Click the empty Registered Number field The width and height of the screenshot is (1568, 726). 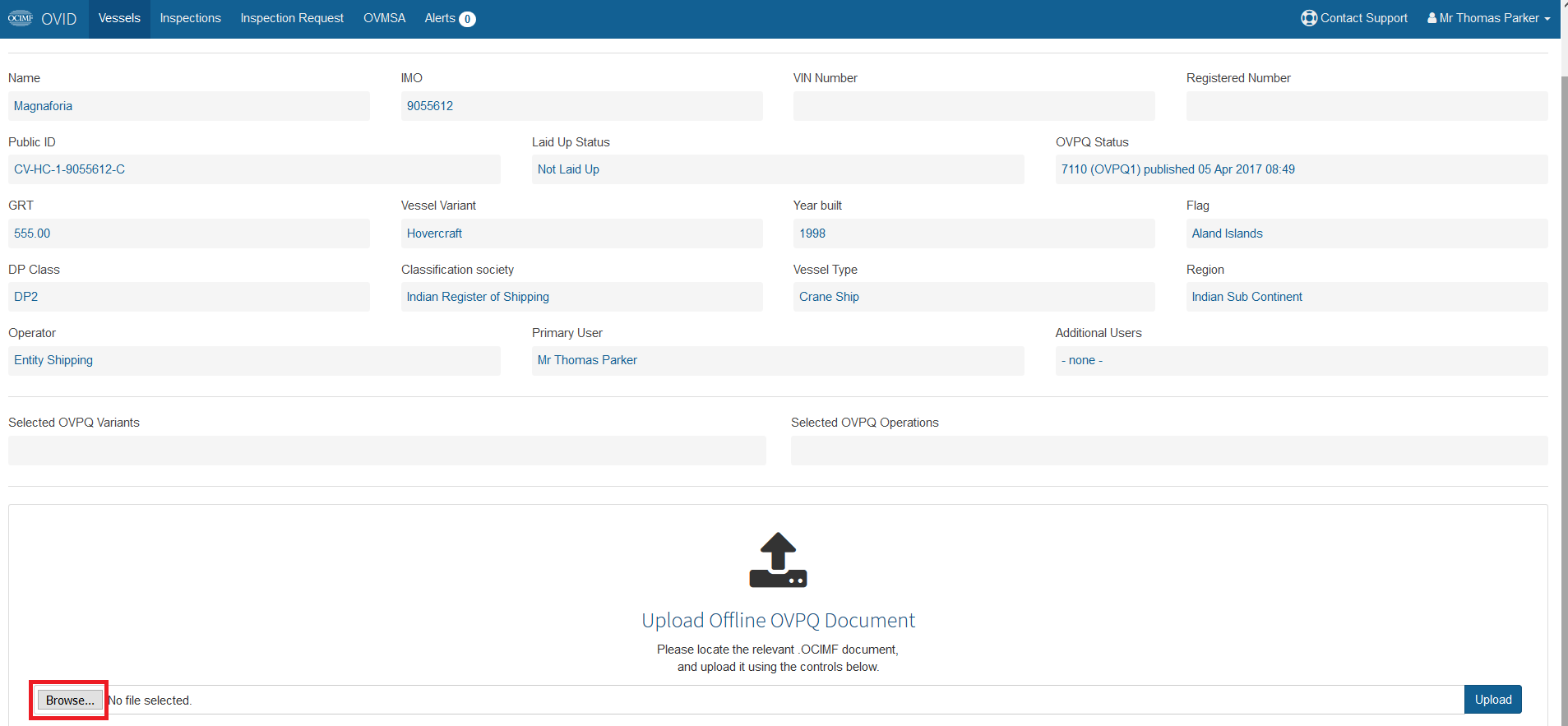tap(1367, 106)
